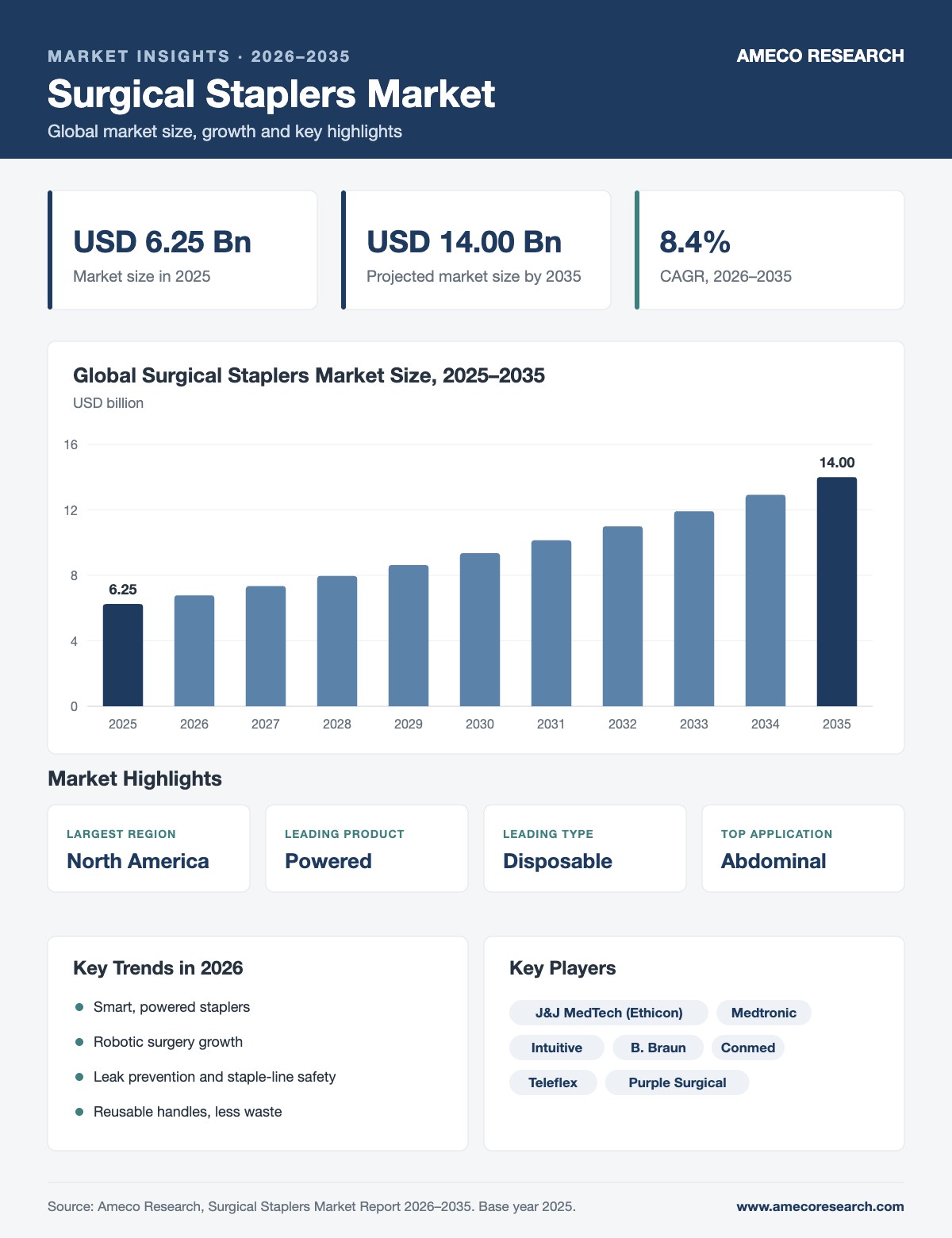Click the Key Players heading
The image size is (952, 1238).
click(562, 968)
